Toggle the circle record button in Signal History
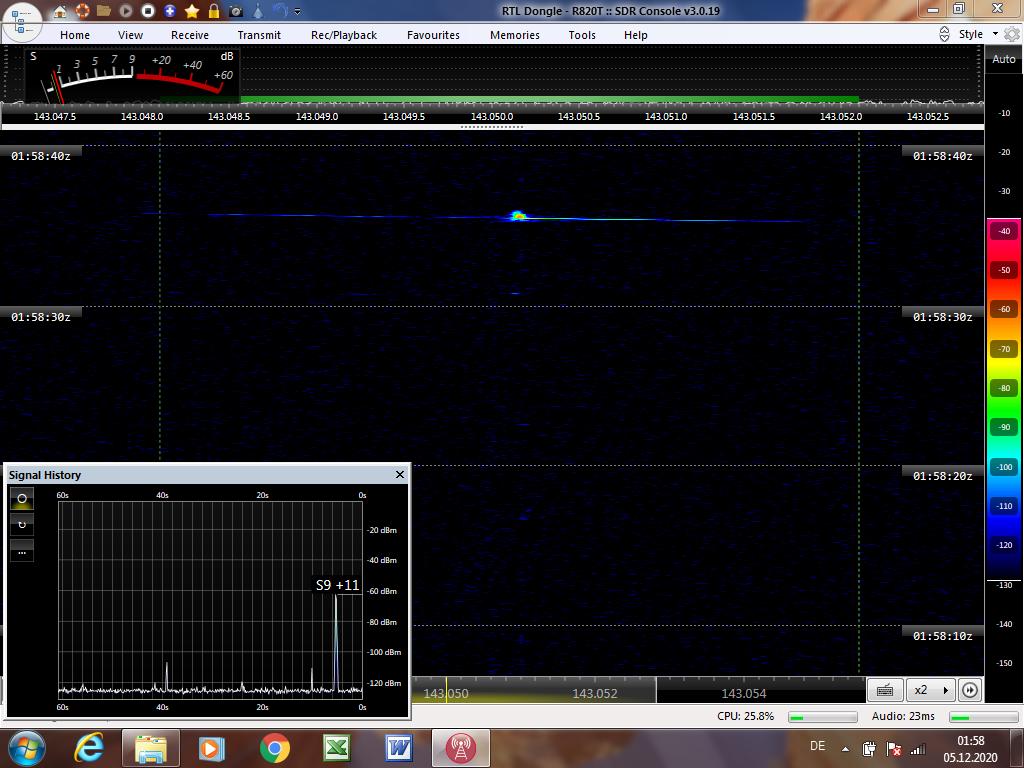Image resolution: width=1024 pixels, height=768 pixels. [22, 498]
